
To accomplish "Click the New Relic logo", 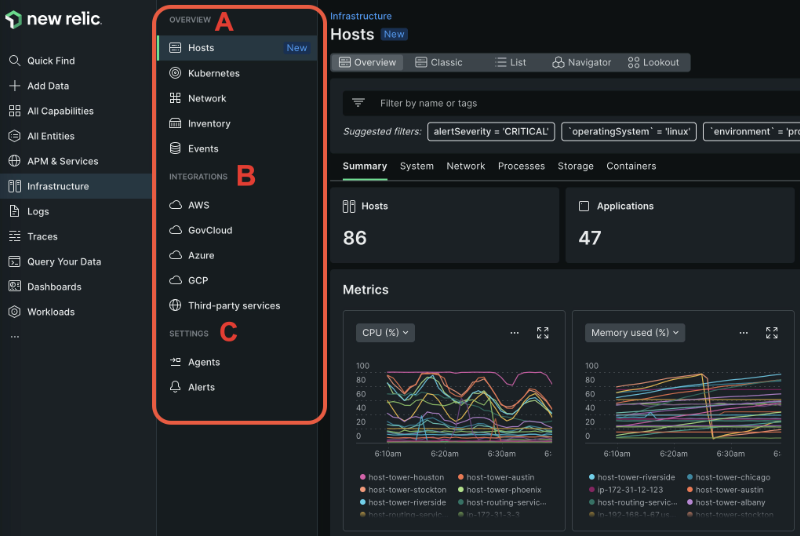I will coord(53,19).
